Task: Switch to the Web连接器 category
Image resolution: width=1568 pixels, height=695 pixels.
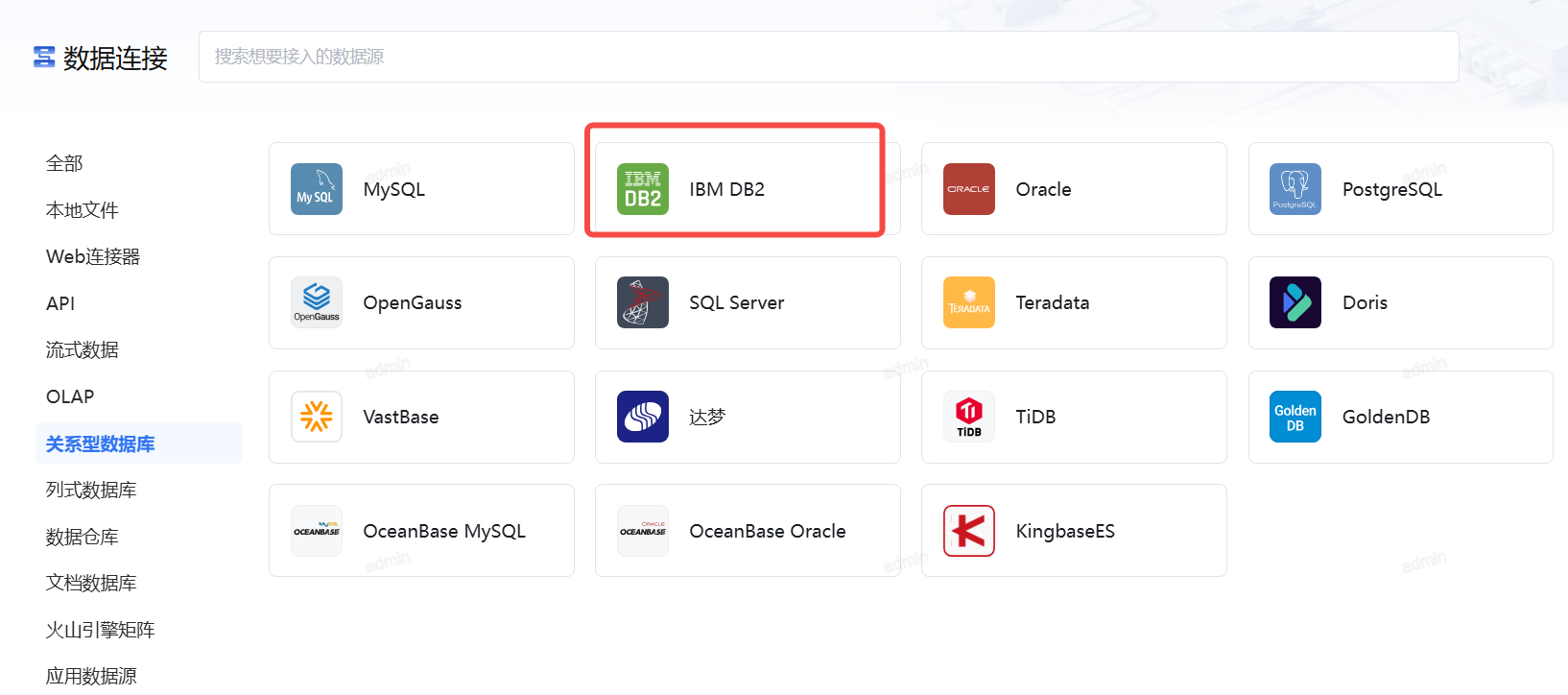Action: coord(93,256)
